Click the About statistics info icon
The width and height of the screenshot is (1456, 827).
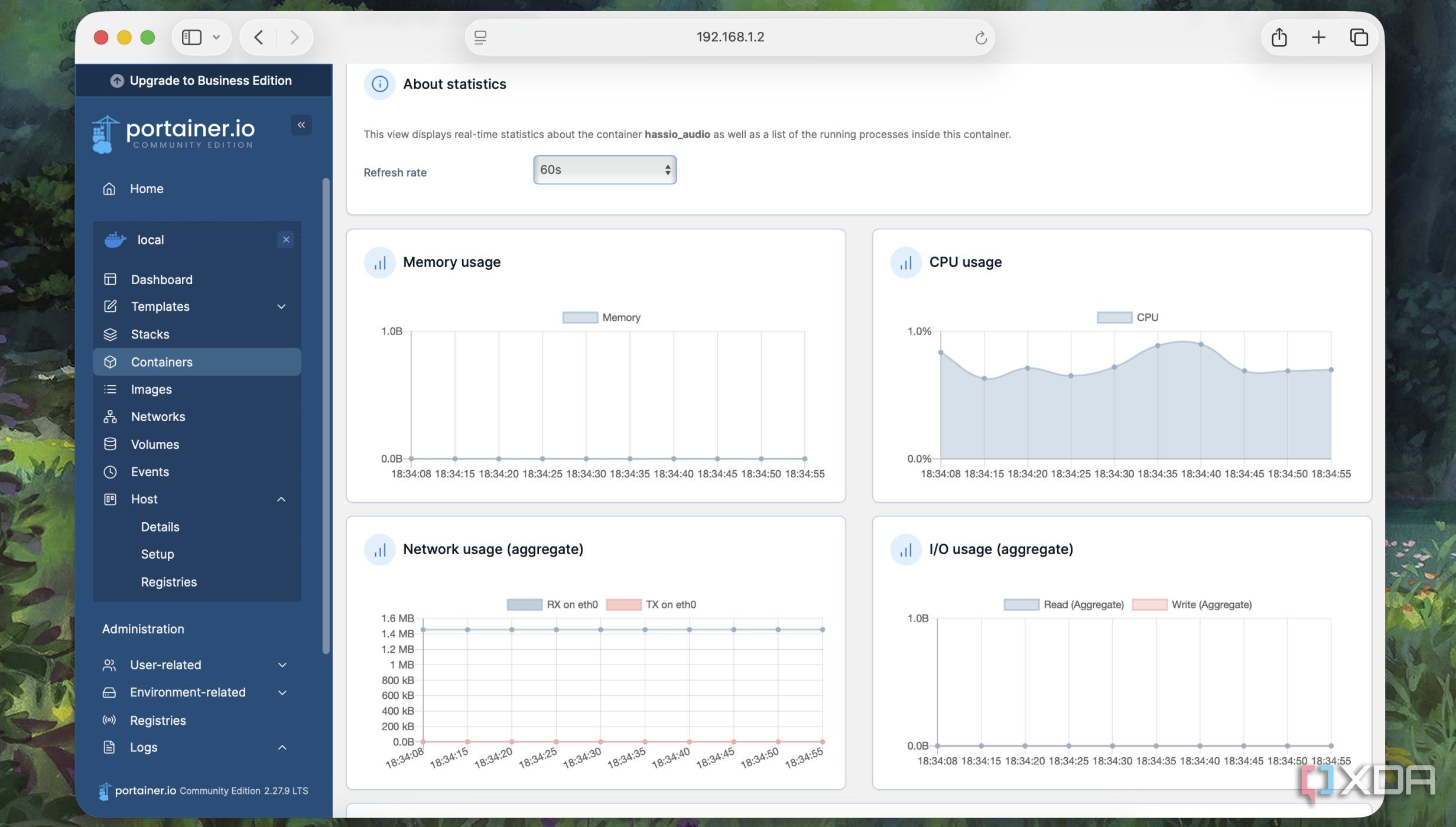[x=380, y=84]
